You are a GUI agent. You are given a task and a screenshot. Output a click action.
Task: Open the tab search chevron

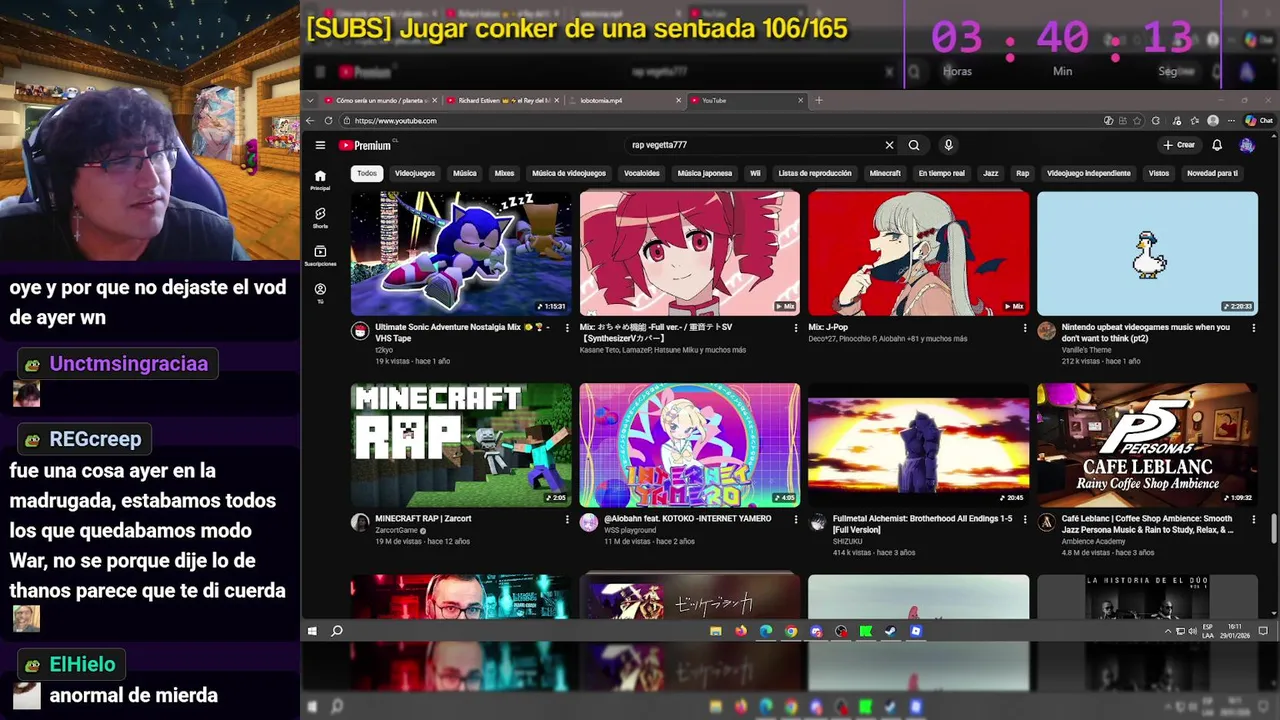click(310, 100)
